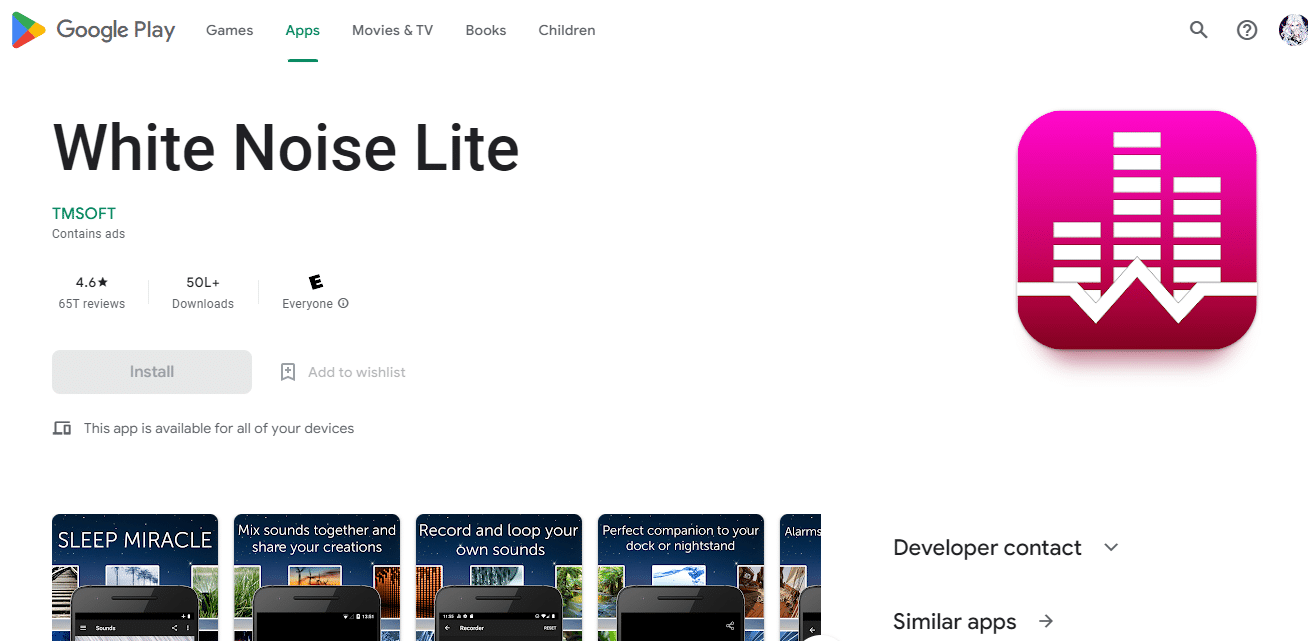Viewport: 1308px width, 641px height.
Task: Click the Similar apps heading
Action: tap(954, 621)
